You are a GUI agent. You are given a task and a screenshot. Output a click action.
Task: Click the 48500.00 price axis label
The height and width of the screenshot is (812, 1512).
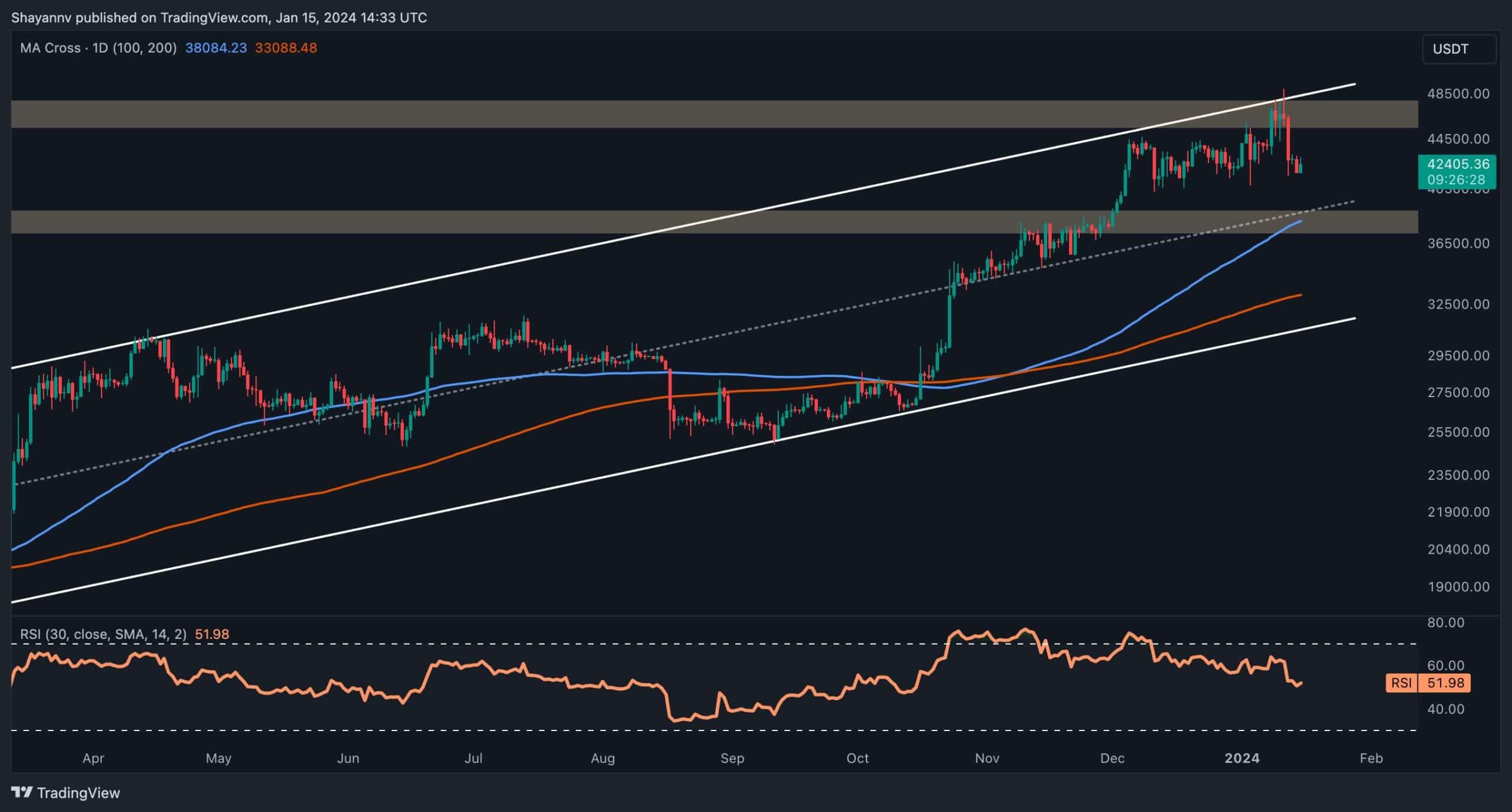click(1458, 93)
